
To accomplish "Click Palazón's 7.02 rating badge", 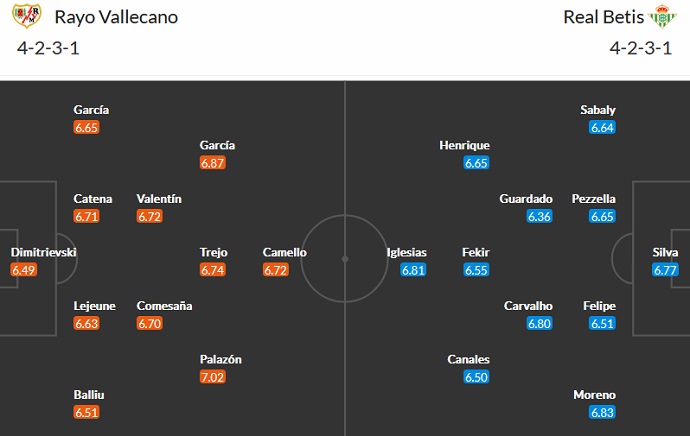I will coord(213,377).
